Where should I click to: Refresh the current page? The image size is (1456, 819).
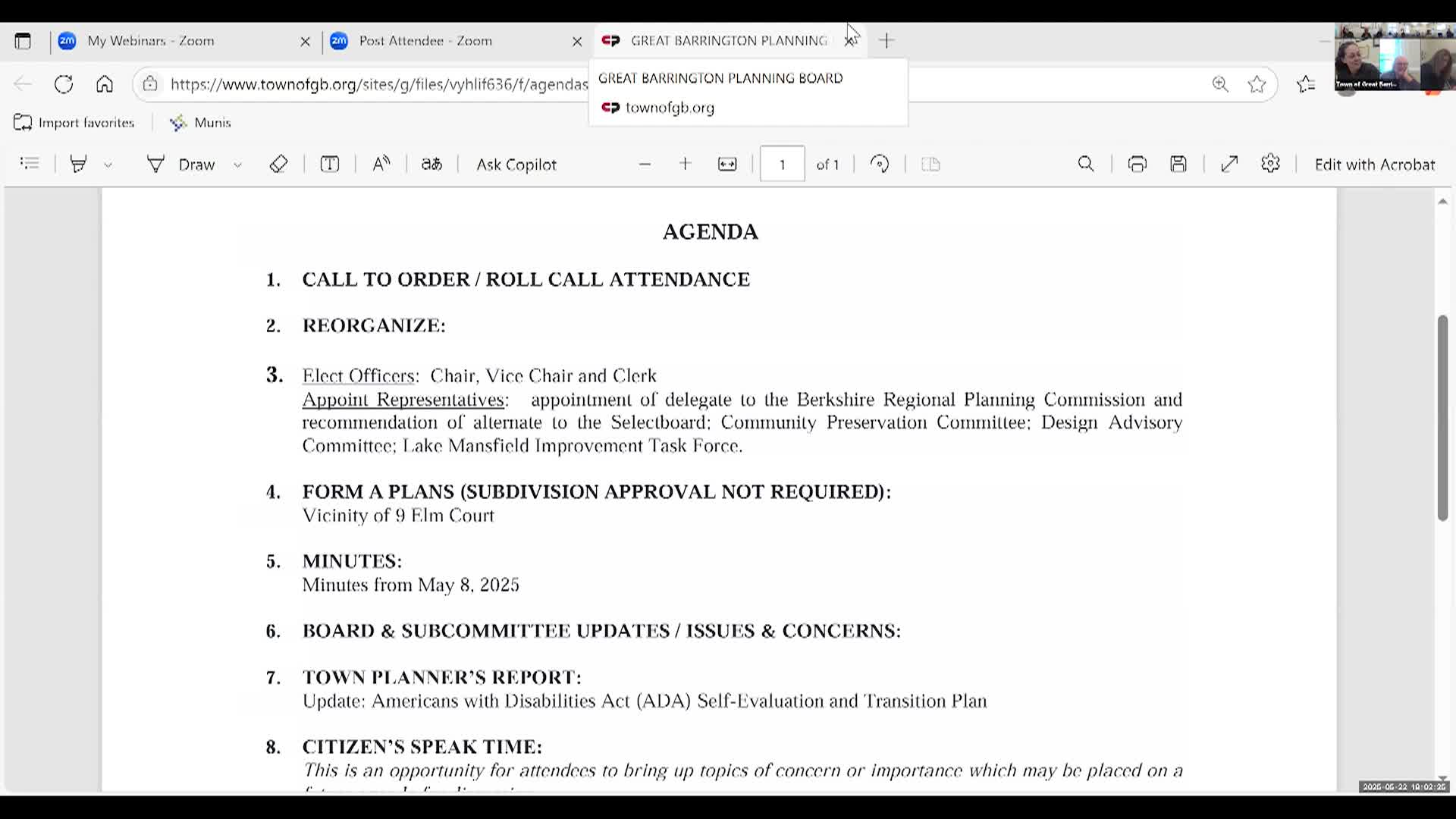(64, 84)
